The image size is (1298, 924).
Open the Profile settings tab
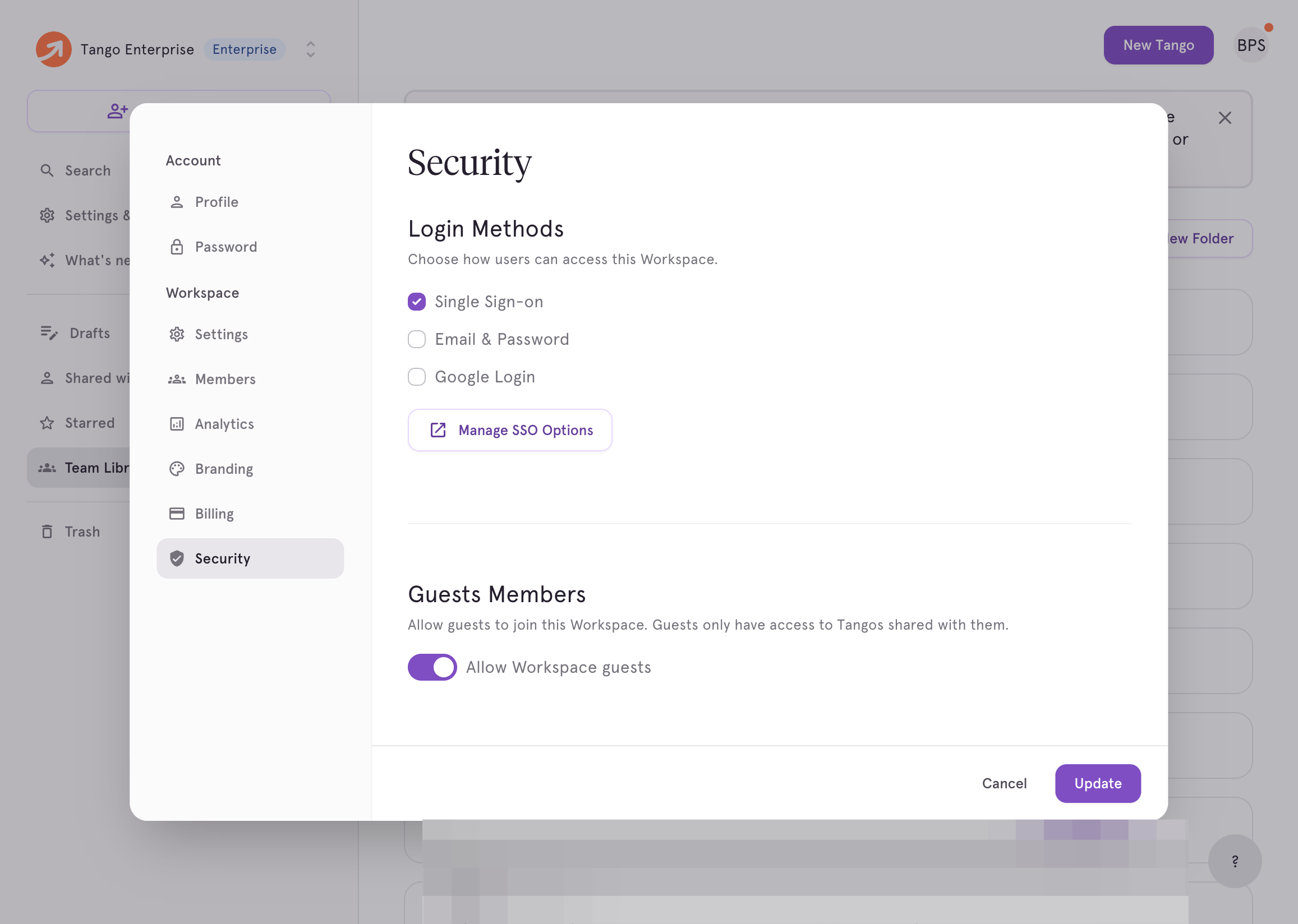(x=250, y=202)
